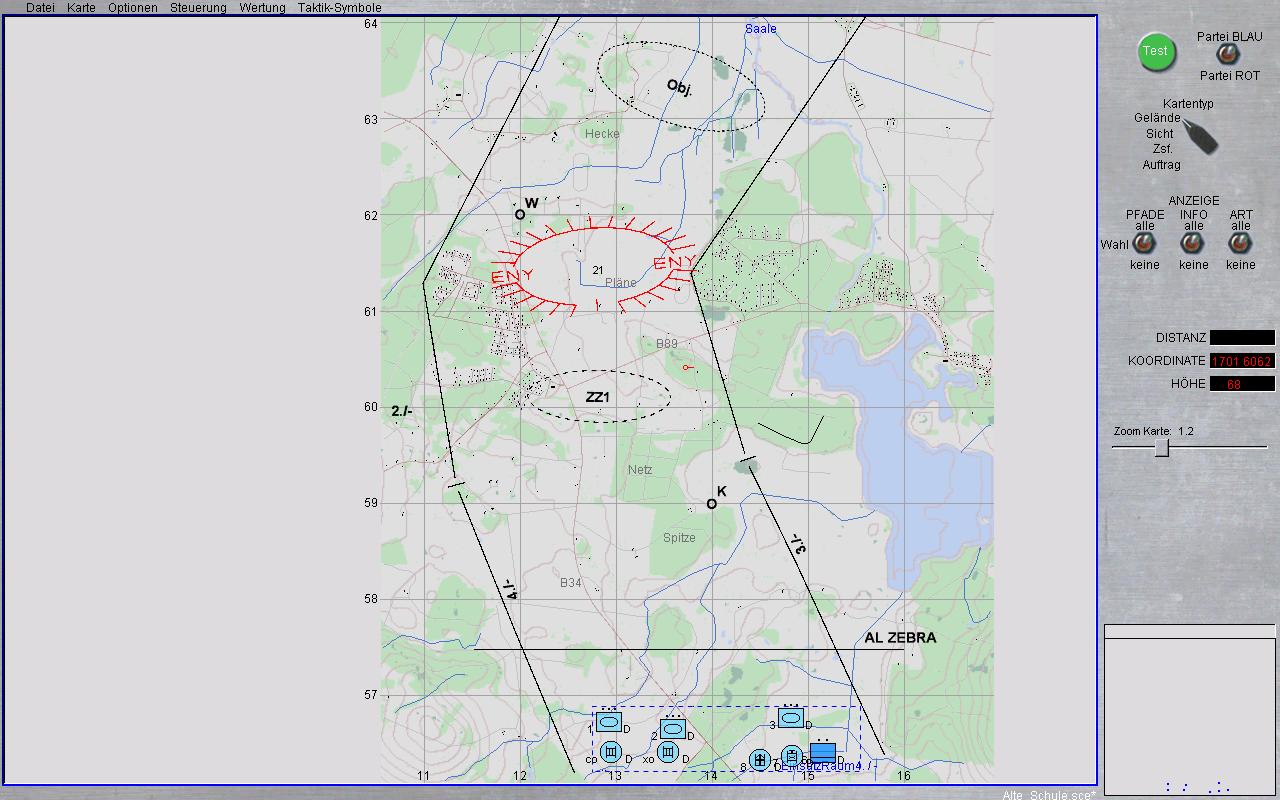
Task: Click the xo circular unit symbol
Action: [x=668, y=752]
